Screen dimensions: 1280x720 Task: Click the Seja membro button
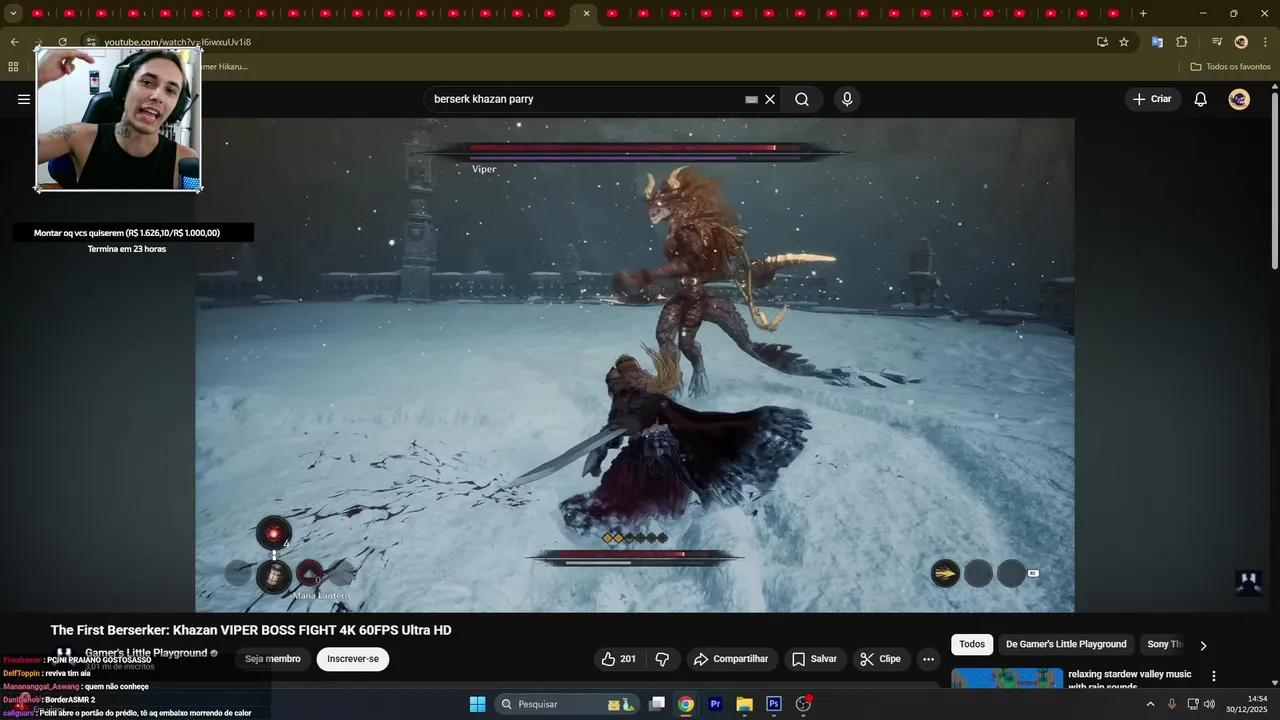[272, 659]
